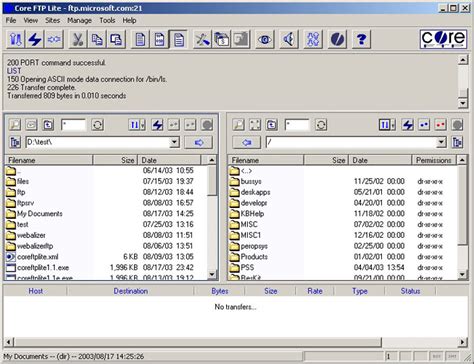The width and height of the screenshot is (474, 364).
Task: Open the Sites menu
Action: tap(52, 20)
